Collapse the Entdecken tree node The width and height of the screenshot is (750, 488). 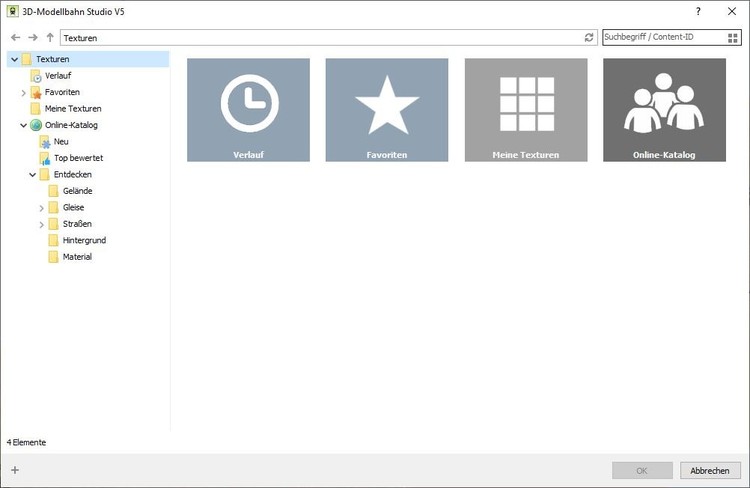(33, 175)
